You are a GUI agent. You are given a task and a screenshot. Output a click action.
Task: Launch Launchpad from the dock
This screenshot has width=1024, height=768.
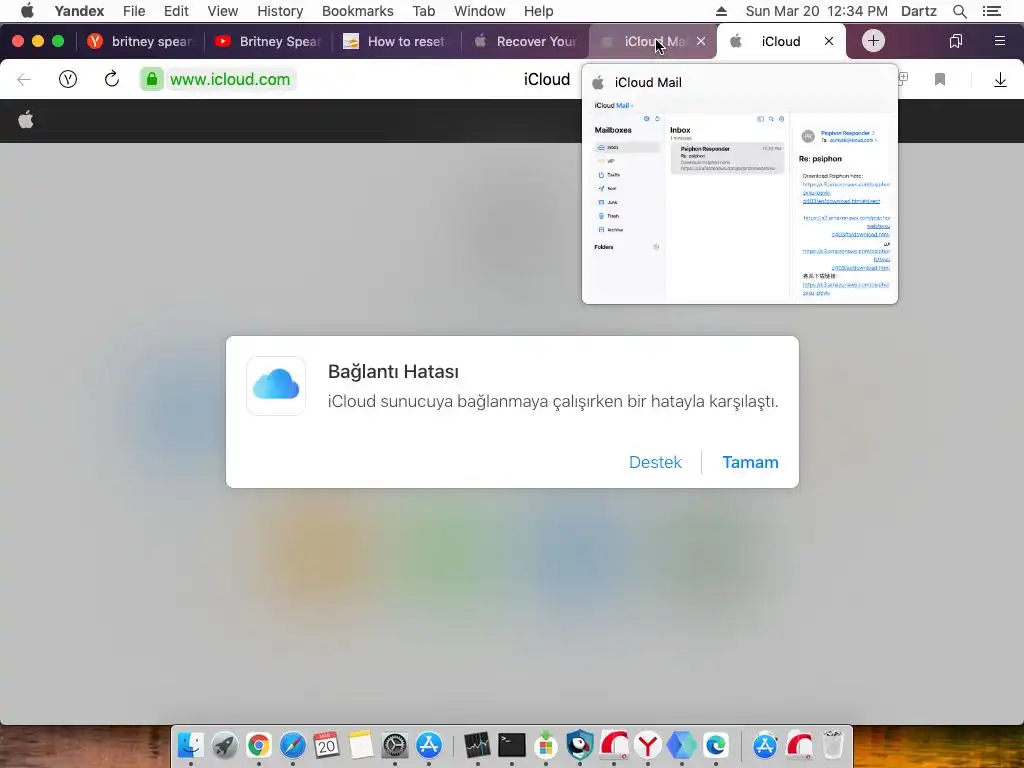click(224, 745)
